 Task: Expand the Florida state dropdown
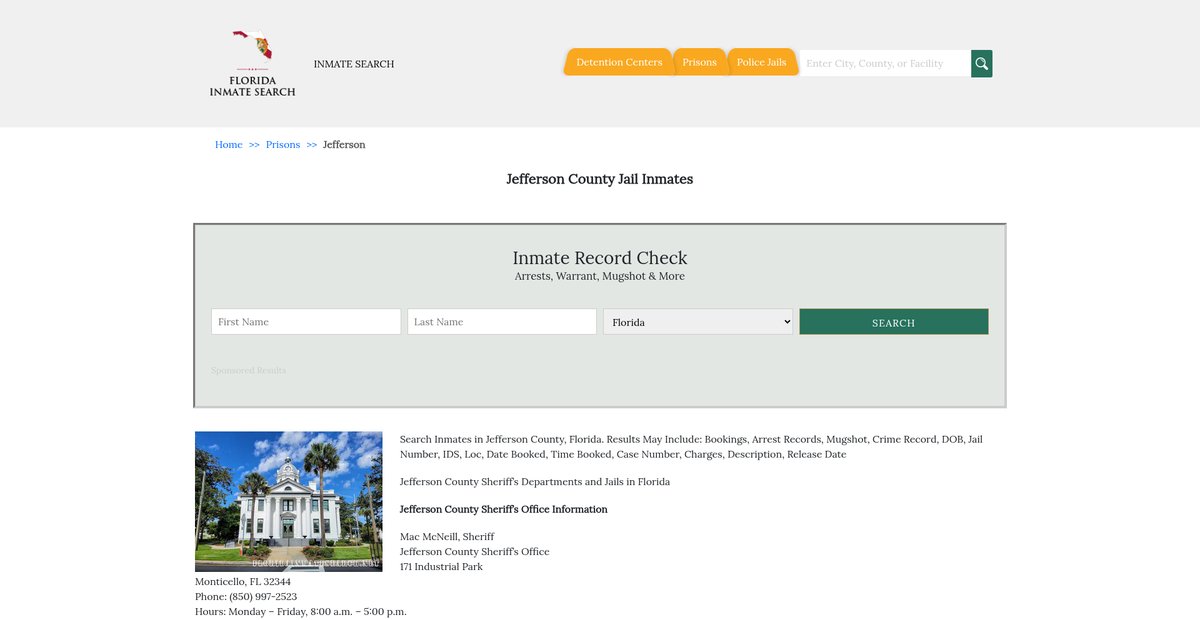click(x=698, y=322)
